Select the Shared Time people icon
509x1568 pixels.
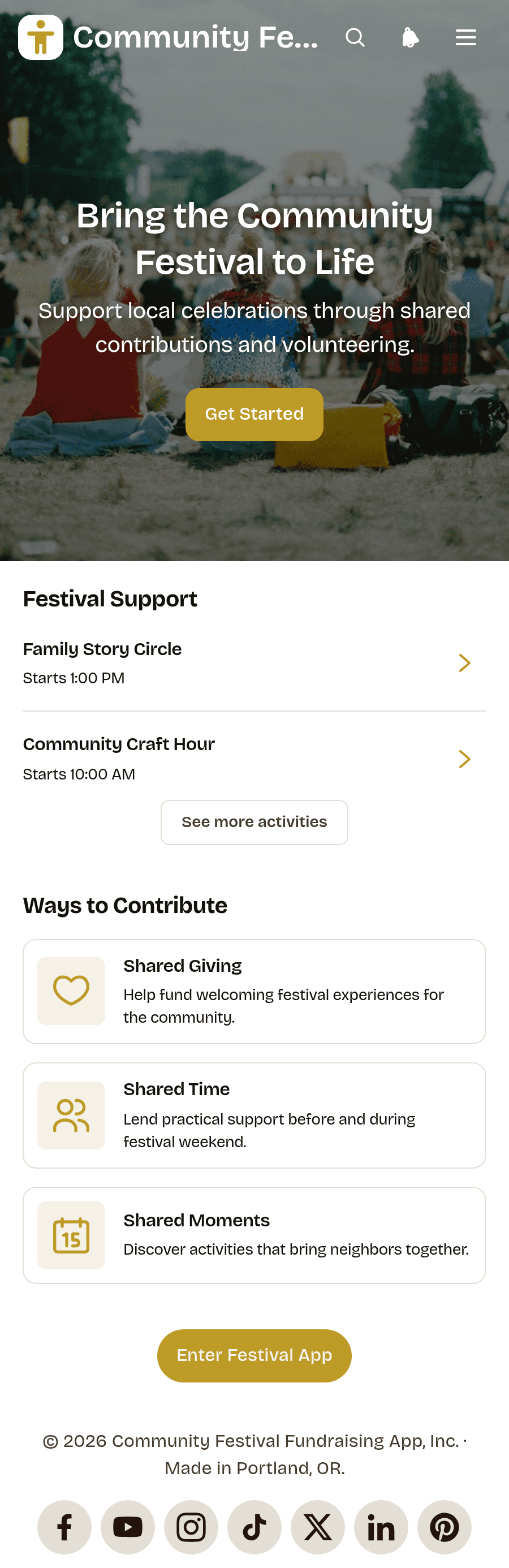click(71, 1115)
